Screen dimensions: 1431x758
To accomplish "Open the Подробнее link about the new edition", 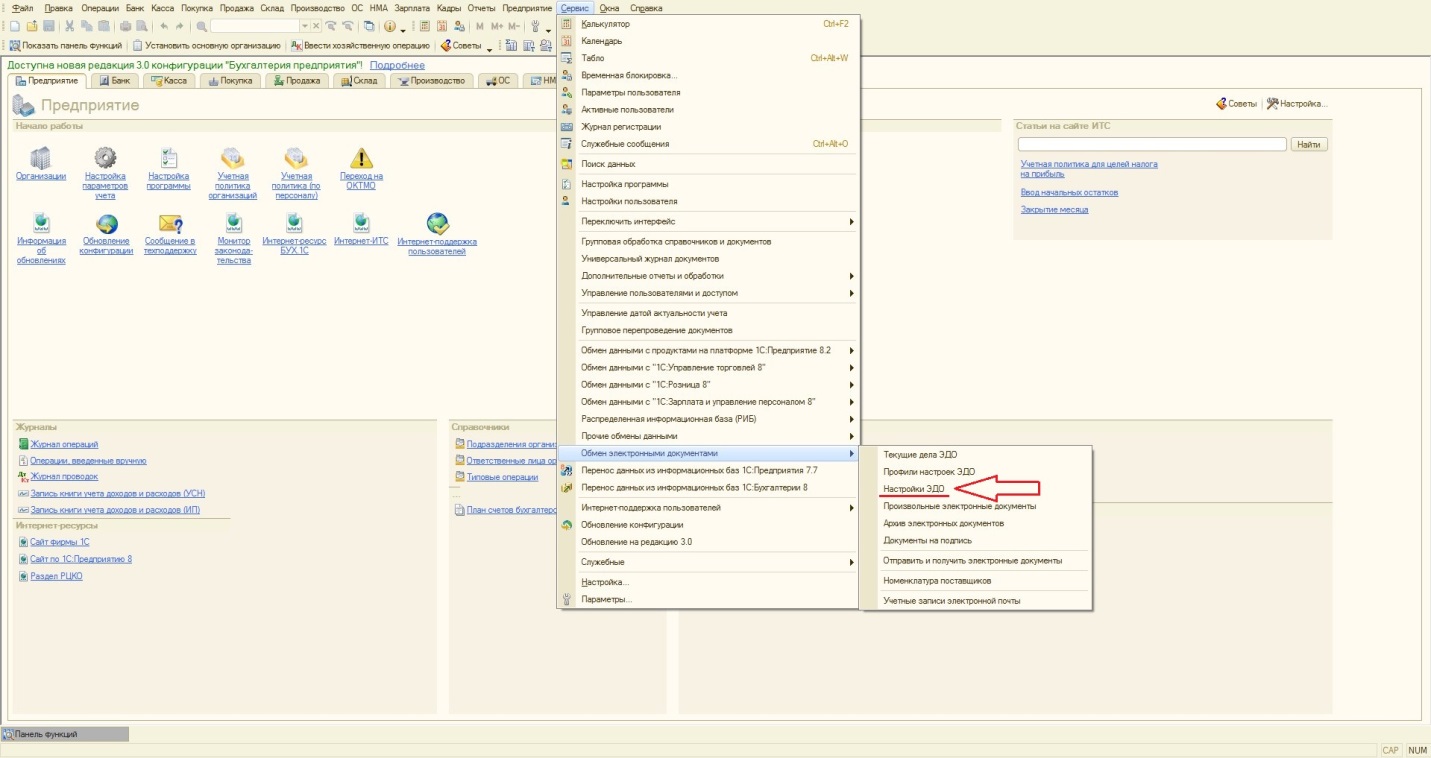I will (397, 65).
